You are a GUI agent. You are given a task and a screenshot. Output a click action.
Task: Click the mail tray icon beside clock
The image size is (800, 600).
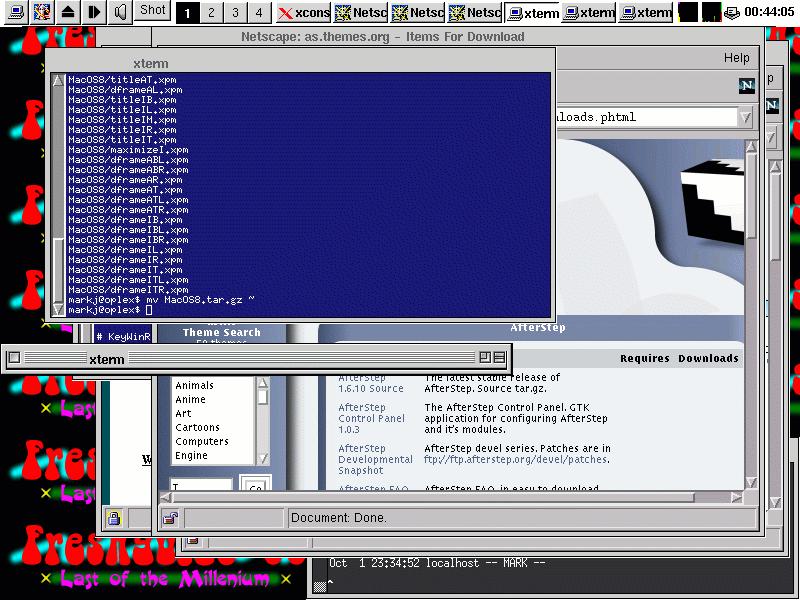pos(732,13)
